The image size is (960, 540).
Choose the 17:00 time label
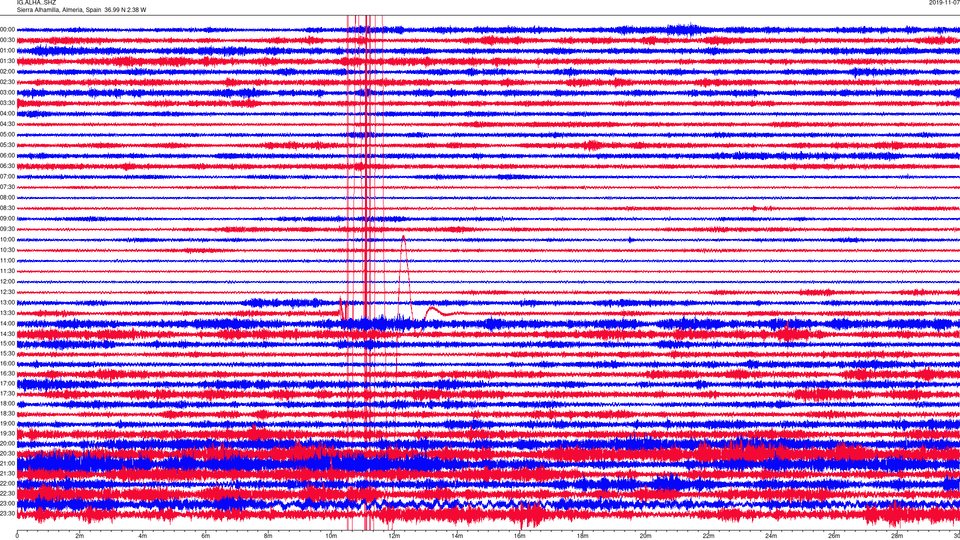click(x=7, y=383)
